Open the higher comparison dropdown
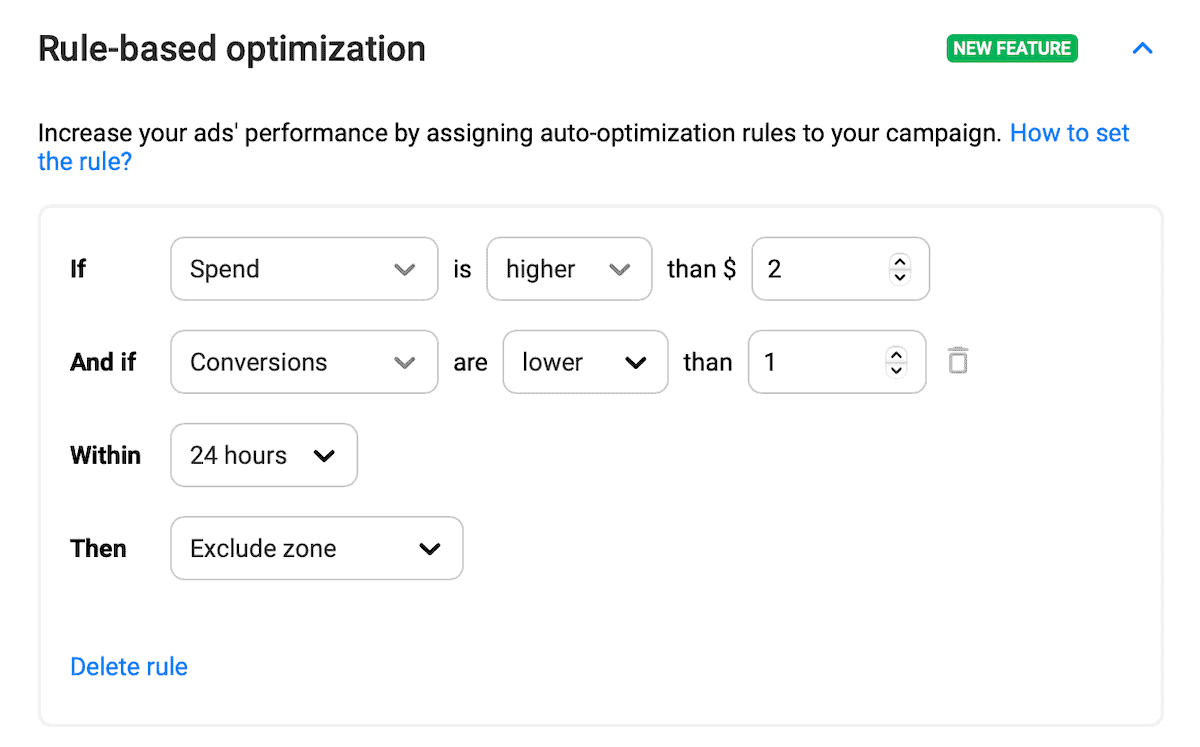 click(x=569, y=268)
